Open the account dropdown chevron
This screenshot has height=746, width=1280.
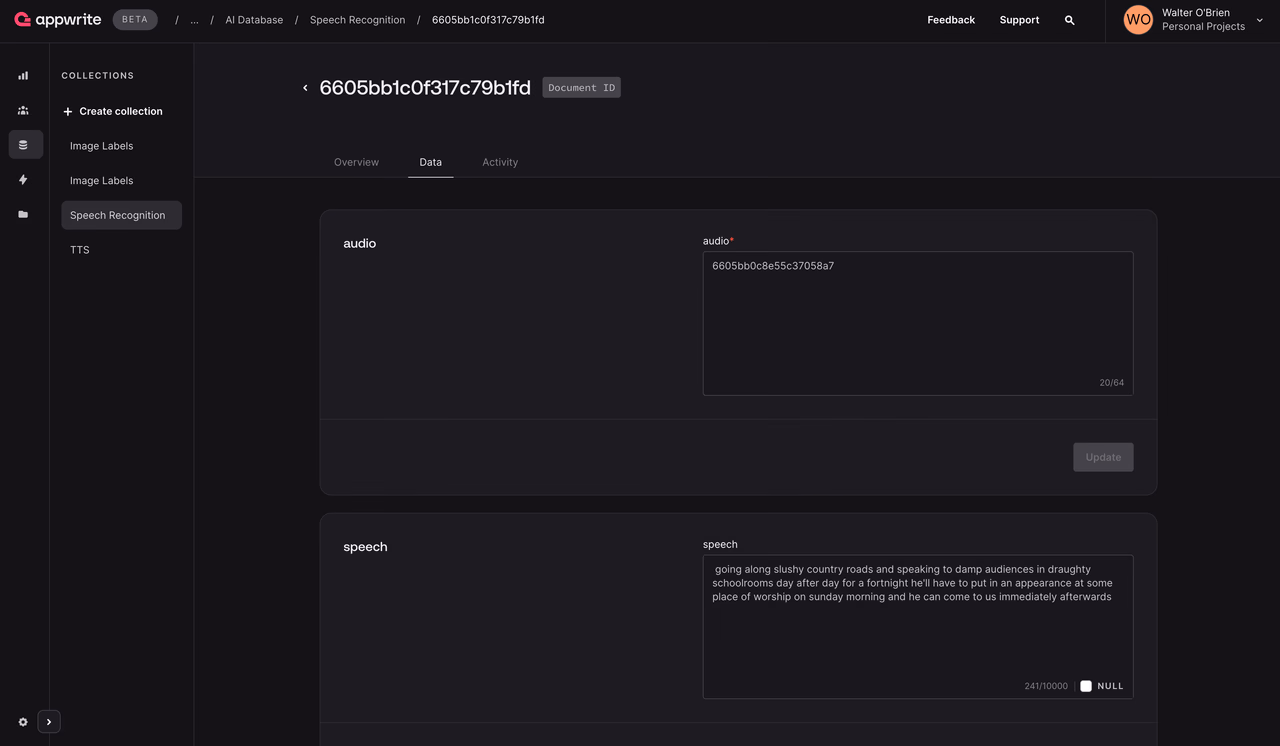[x=1259, y=20]
